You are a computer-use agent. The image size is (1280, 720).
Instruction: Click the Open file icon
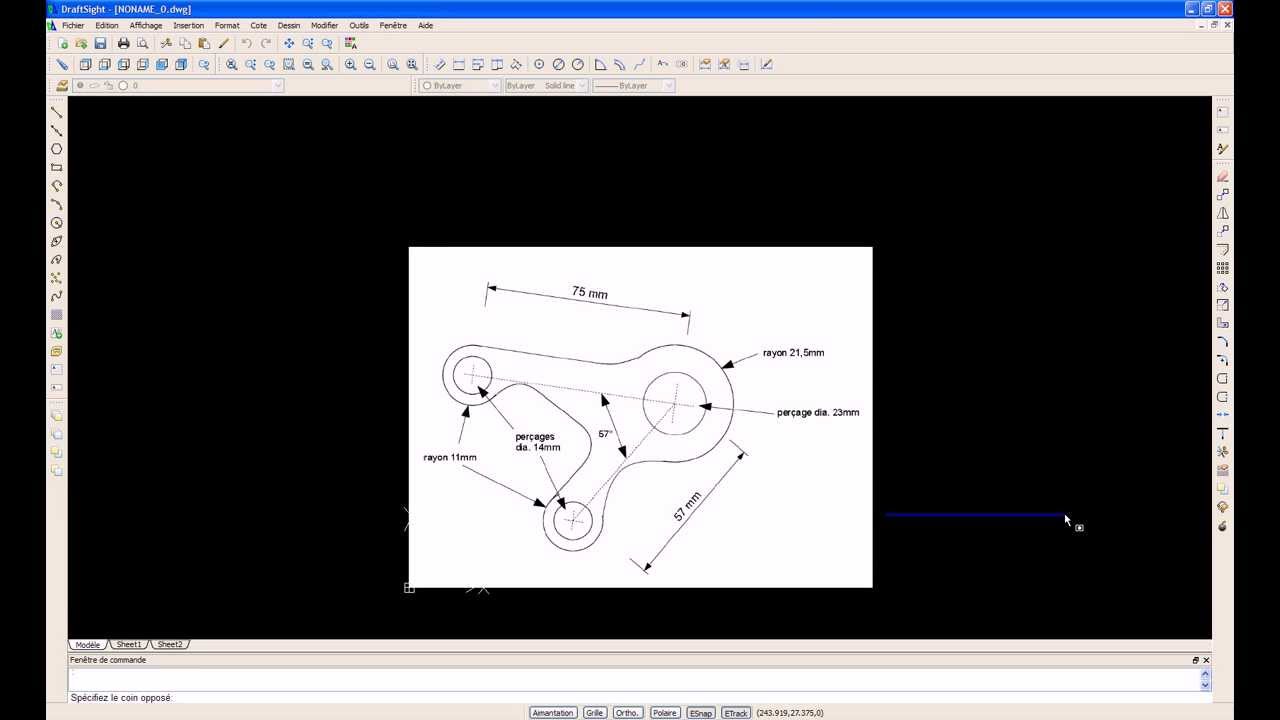(81, 43)
